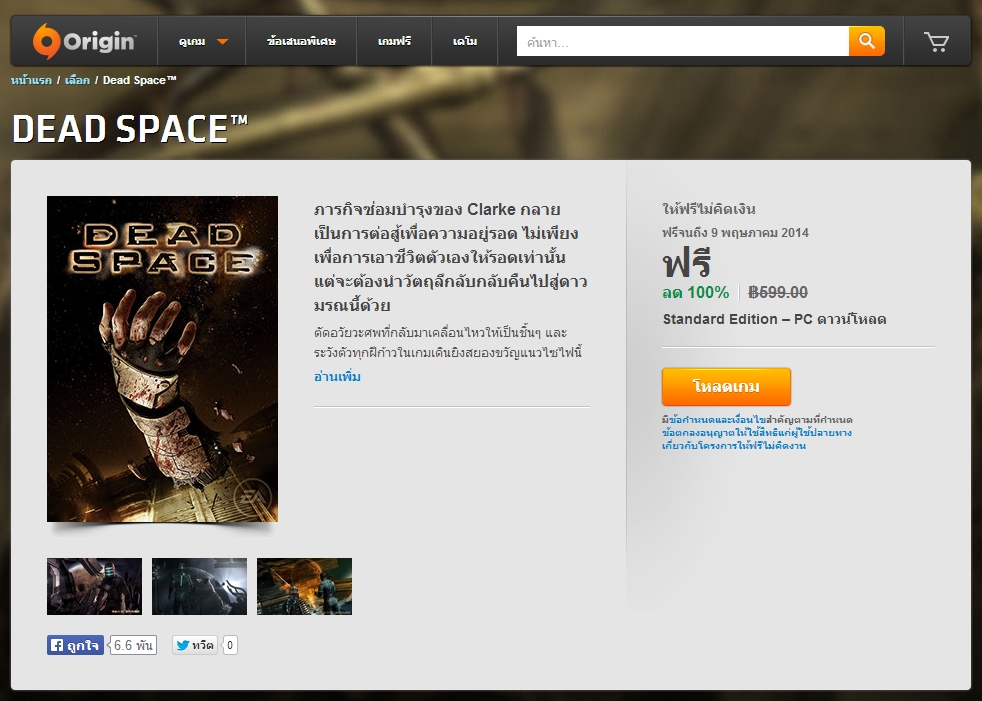982x701 pixels.
Task: Open the end user license agreement link
Action: click(757, 432)
